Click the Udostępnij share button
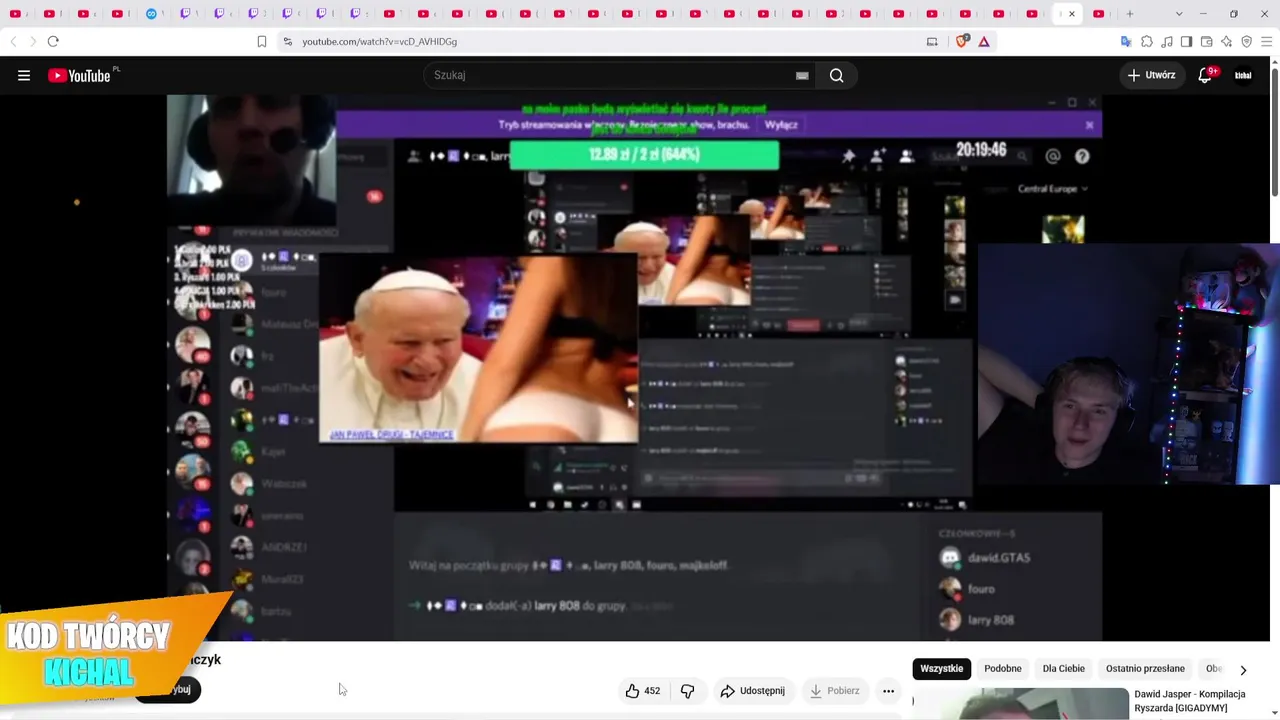Screen dimensions: 1280x720 click(x=752, y=691)
